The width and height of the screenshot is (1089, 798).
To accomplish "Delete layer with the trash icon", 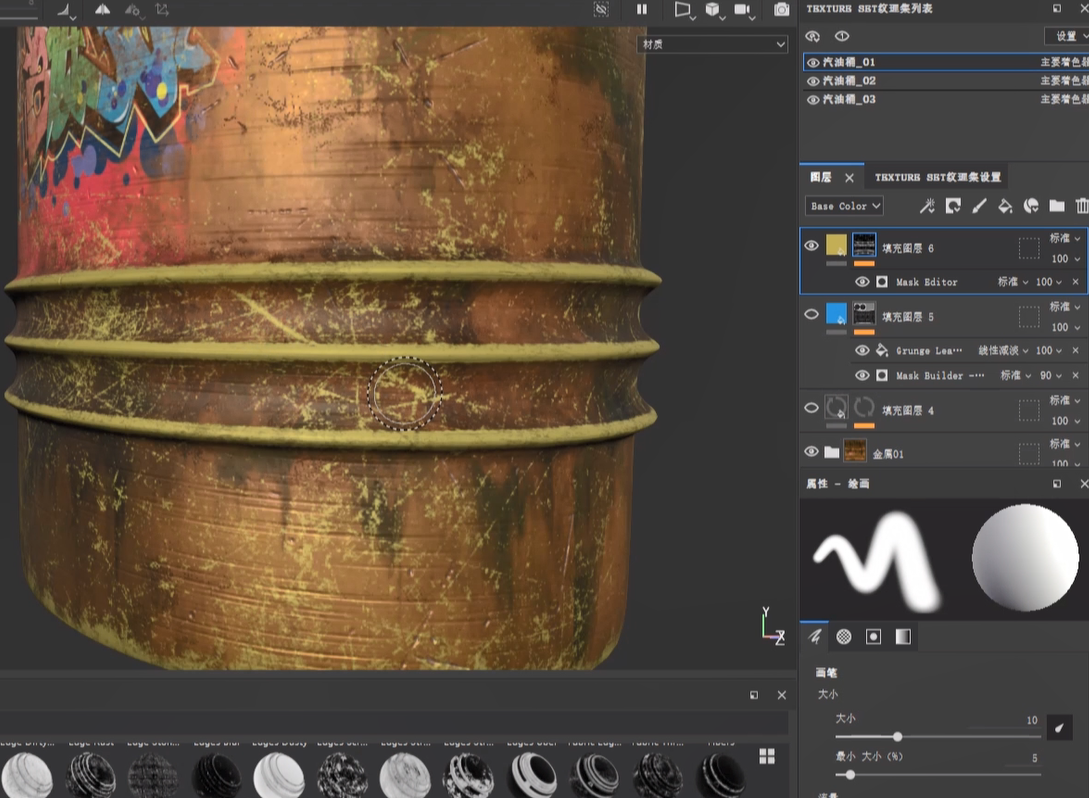I will pyautogui.click(x=1081, y=206).
